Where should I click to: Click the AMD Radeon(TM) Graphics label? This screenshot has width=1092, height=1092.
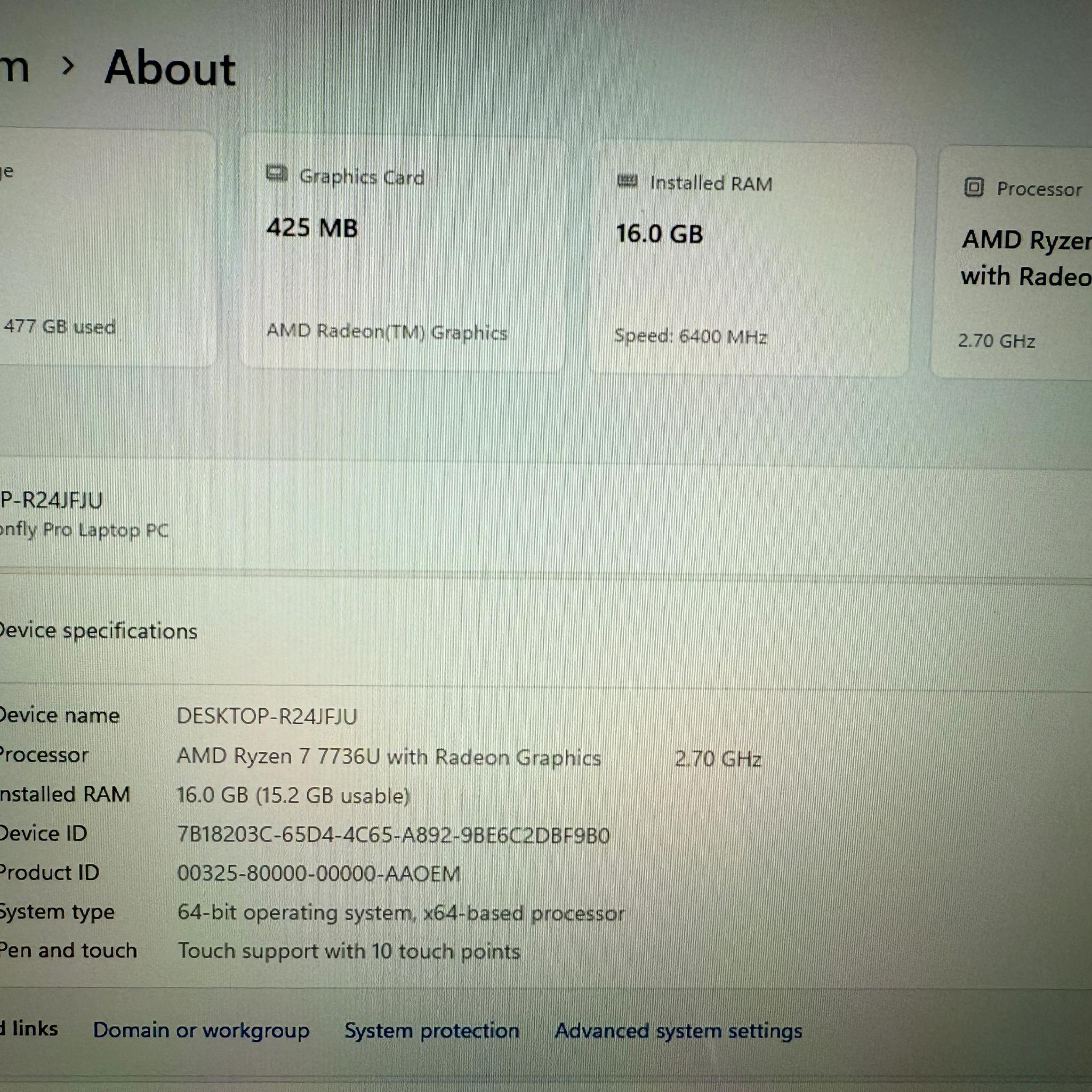[x=387, y=332]
